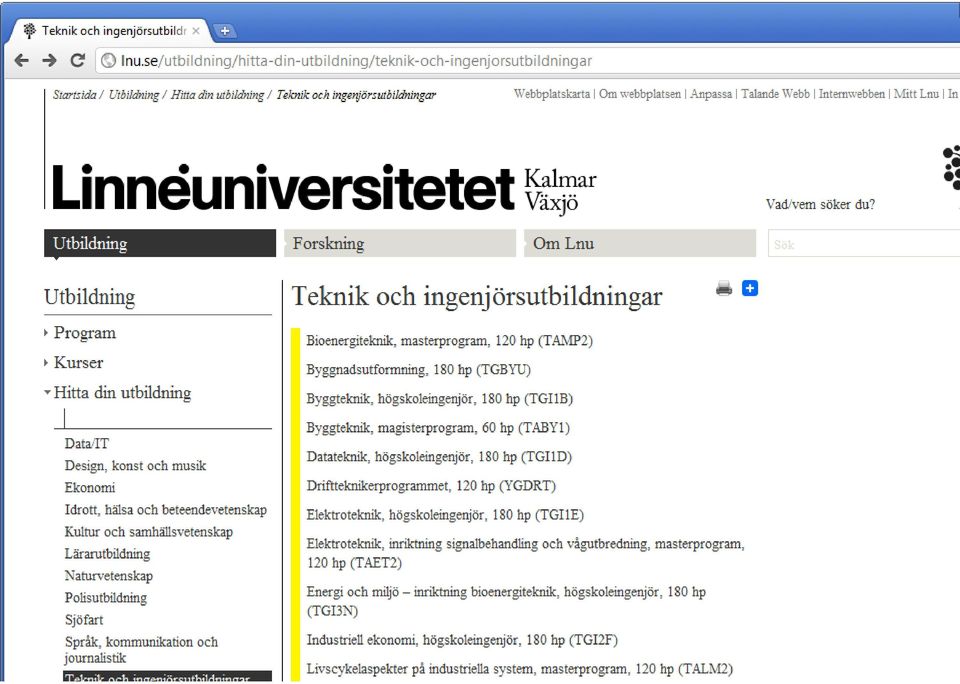Click the Teknik och ingenjörsutbildningar breadcrumb
The width and height of the screenshot is (960, 684).
[356, 95]
